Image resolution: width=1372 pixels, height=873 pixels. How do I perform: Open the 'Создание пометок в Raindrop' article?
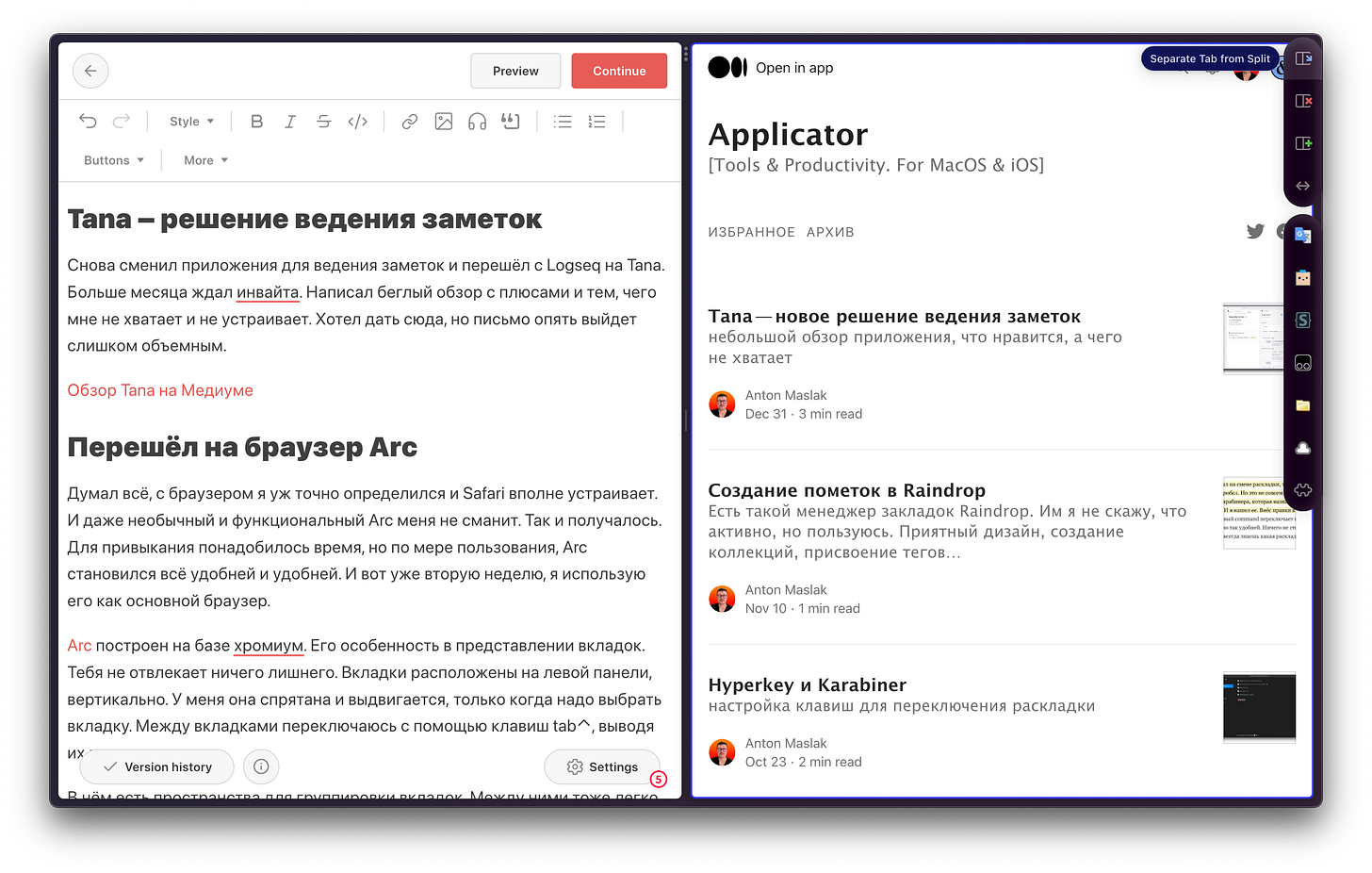(x=846, y=490)
